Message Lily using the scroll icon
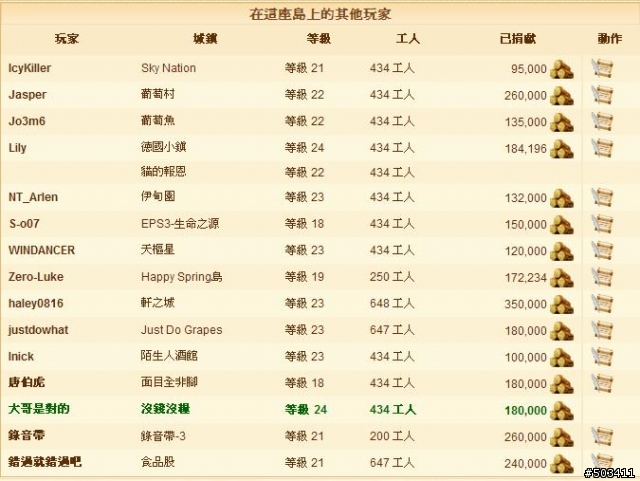This screenshot has width=640, height=481. click(602, 148)
